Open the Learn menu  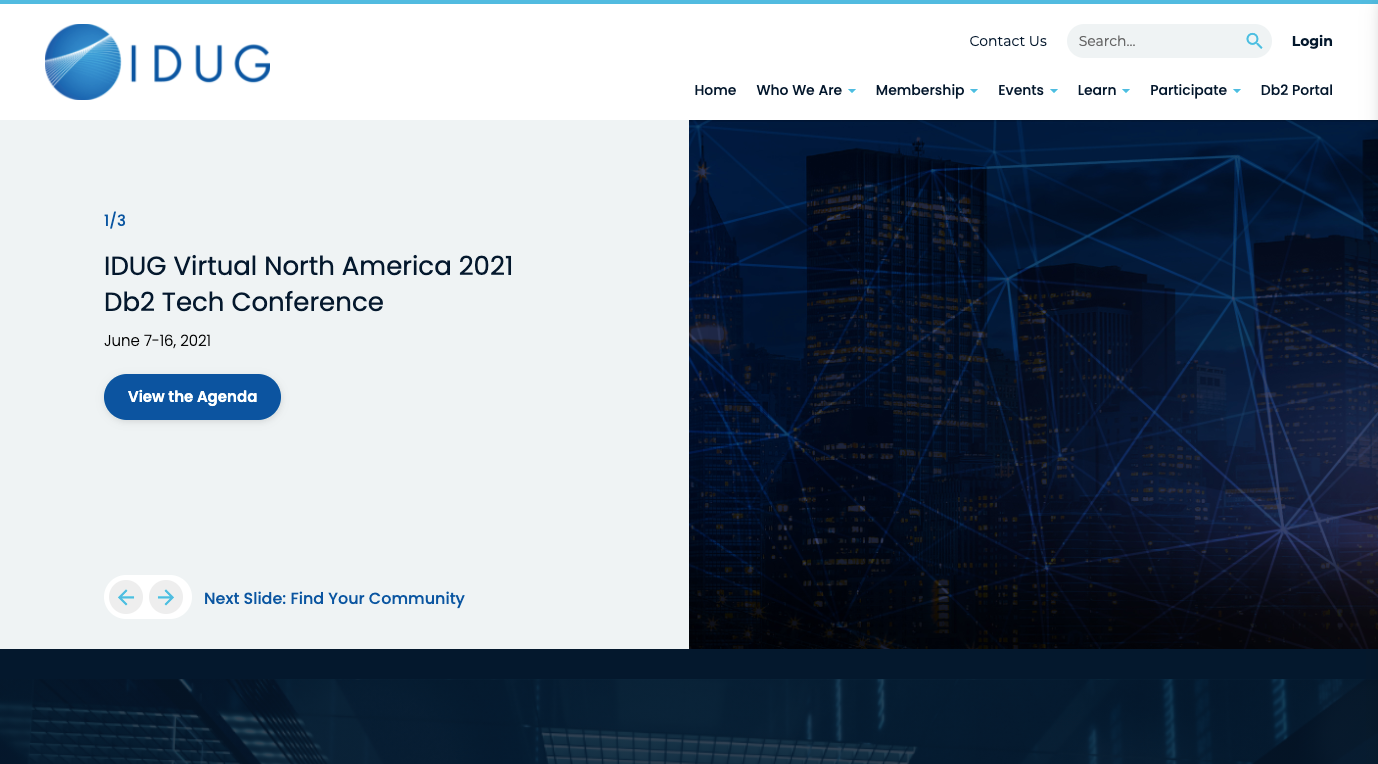(x=1097, y=90)
